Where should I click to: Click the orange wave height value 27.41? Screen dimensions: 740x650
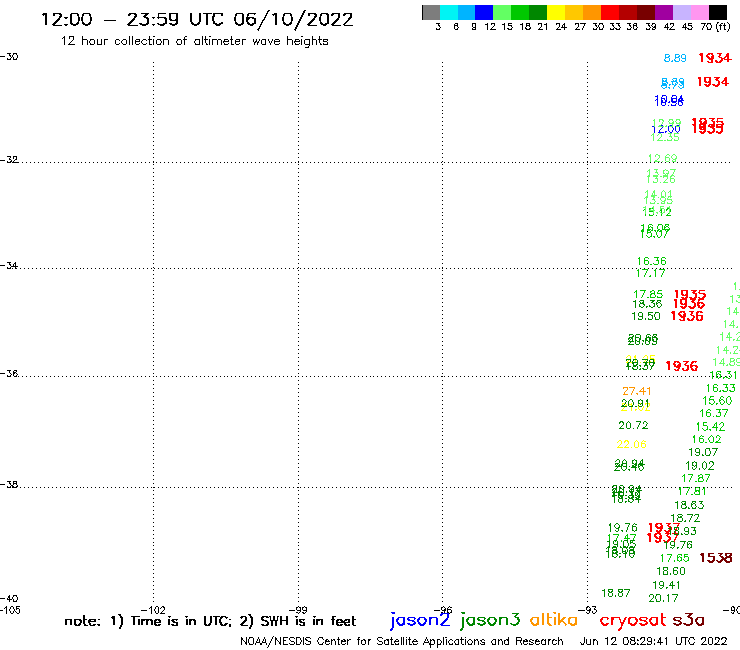(x=637, y=391)
